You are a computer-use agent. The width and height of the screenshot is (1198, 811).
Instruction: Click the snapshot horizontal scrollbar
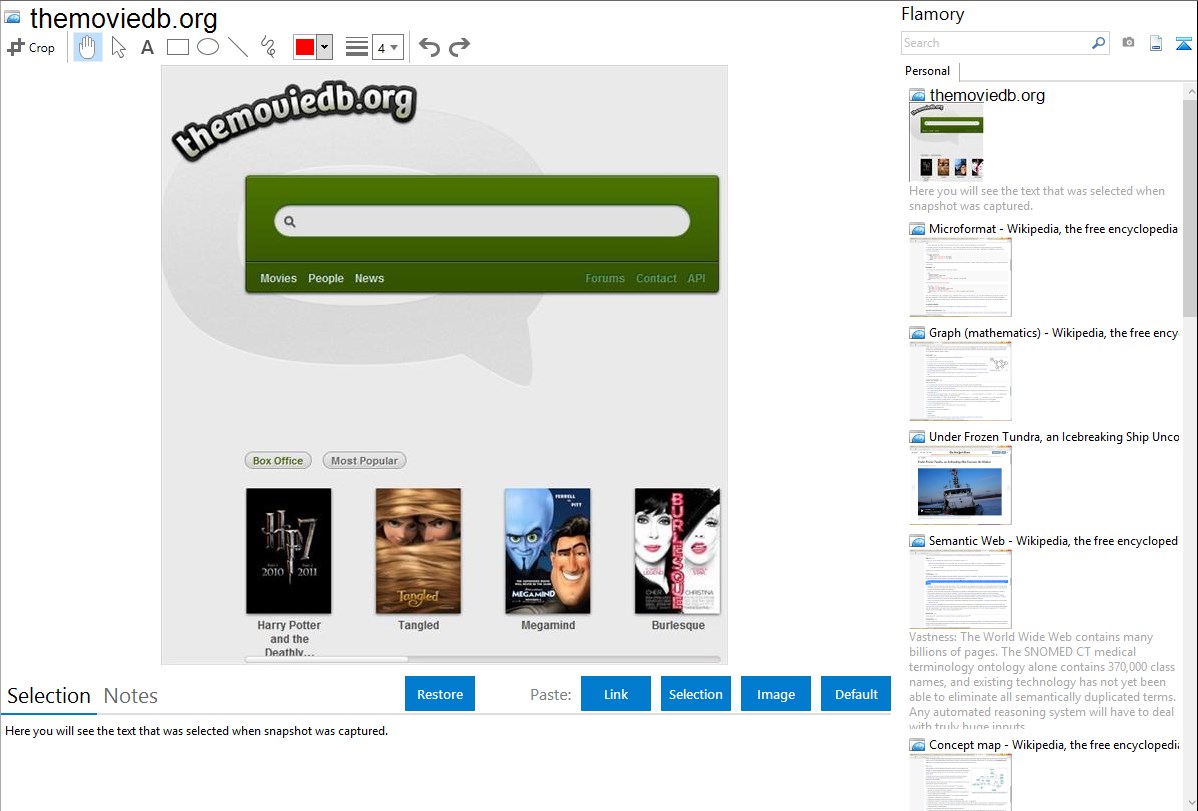point(482,659)
